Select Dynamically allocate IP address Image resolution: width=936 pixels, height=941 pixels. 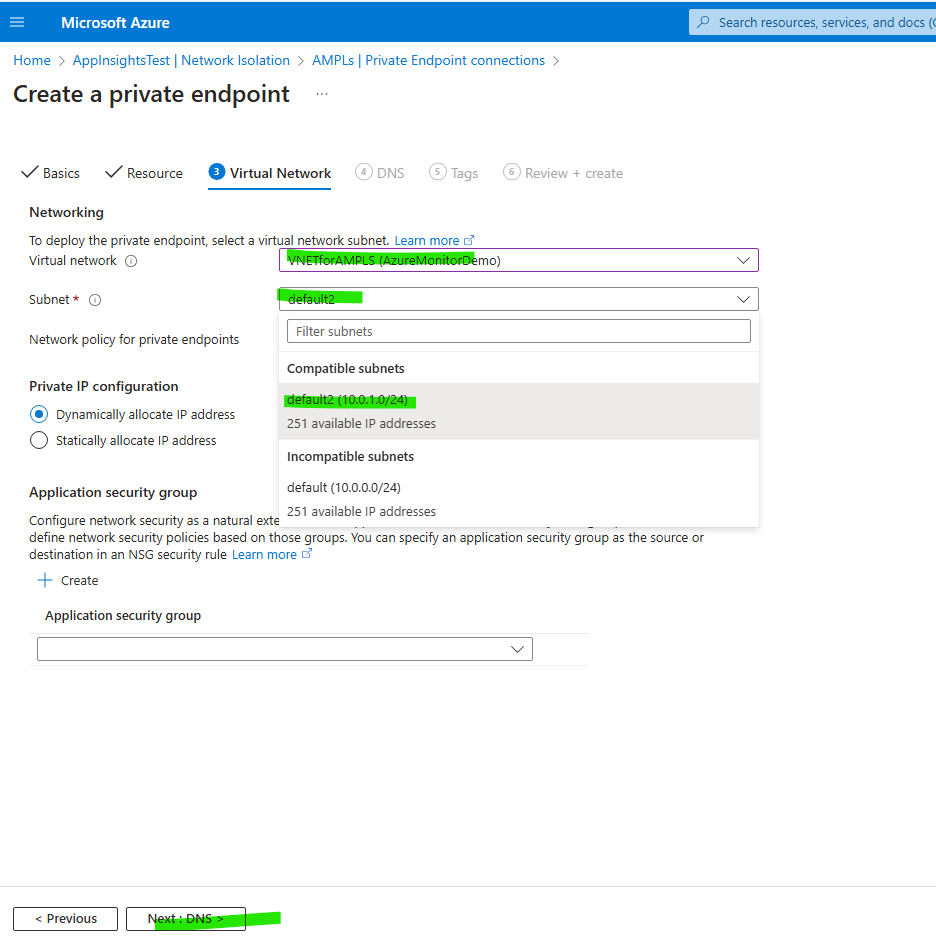click(x=39, y=414)
